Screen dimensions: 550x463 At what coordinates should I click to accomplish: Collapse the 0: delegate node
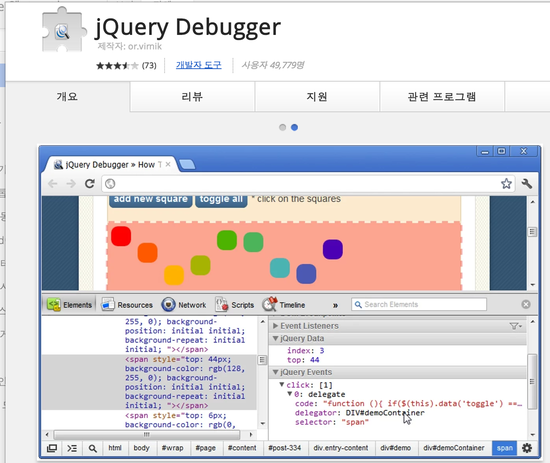(290, 394)
